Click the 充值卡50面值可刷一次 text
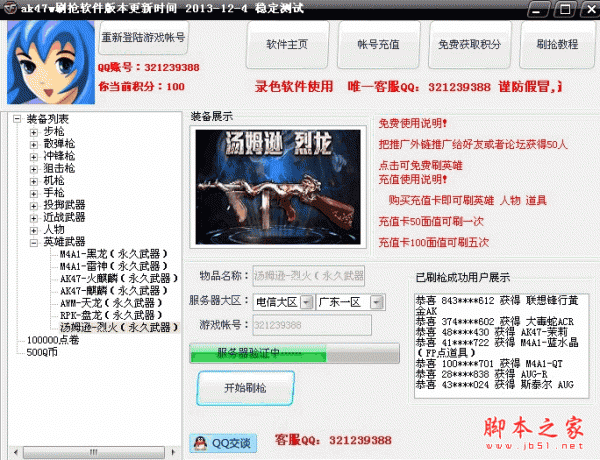Screen dimensions: 600x460 click(431, 221)
